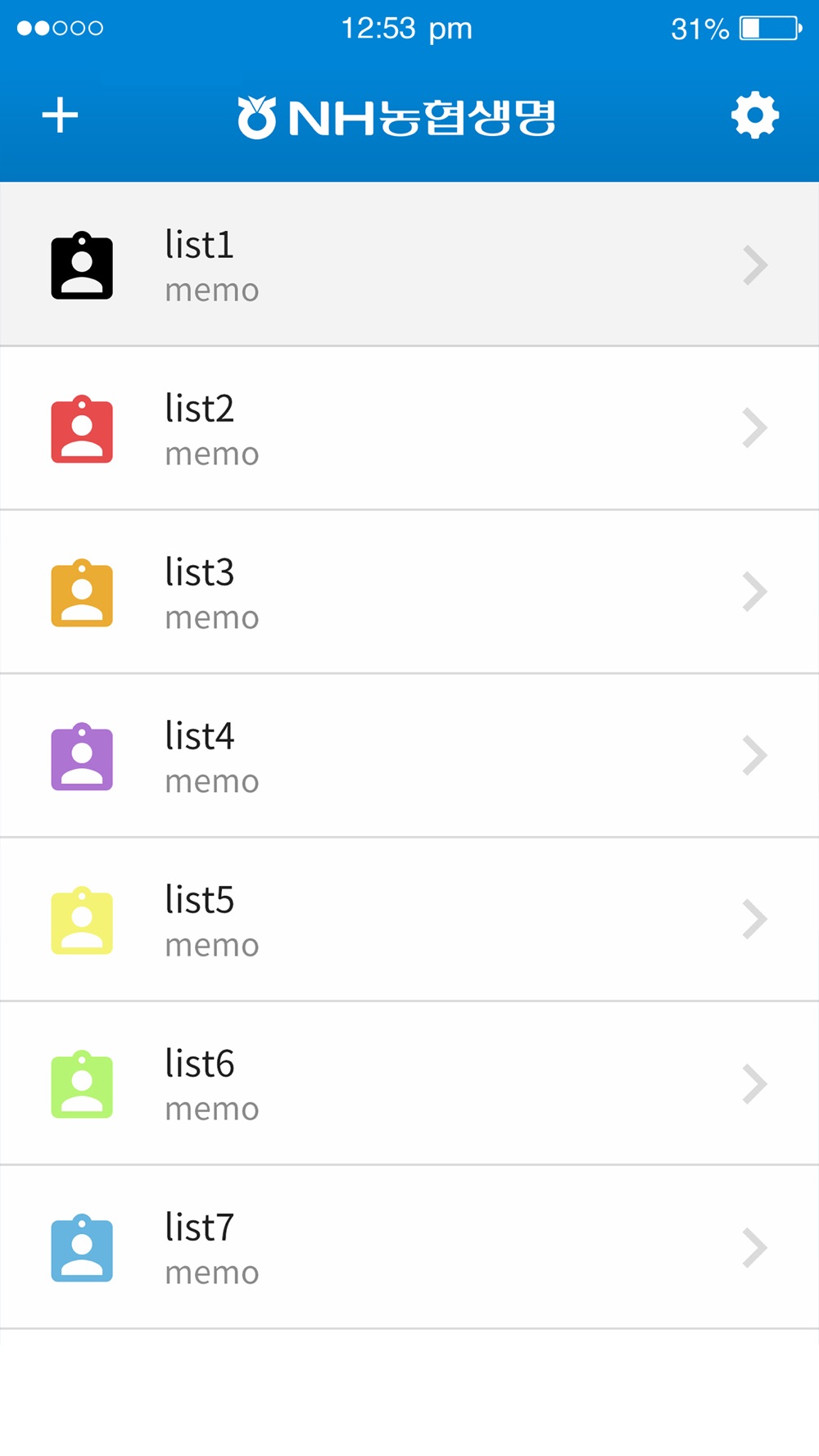The image size is (819, 1456).
Task: Tap the battery indicator in the status bar
Action: point(770,29)
